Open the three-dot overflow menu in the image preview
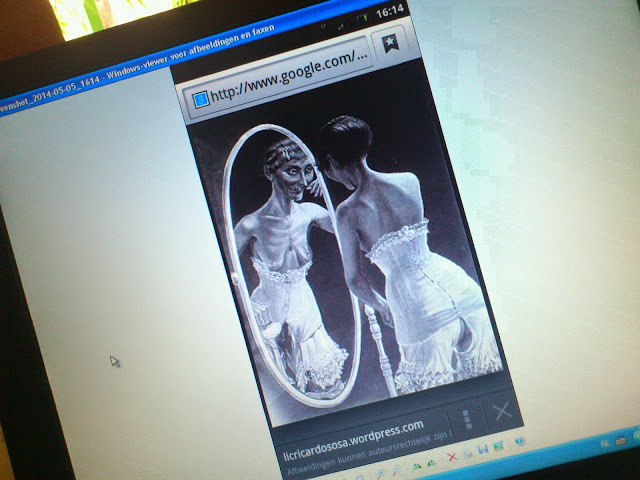The width and height of the screenshot is (640, 480). pyautogui.click(x=468, y=419)
